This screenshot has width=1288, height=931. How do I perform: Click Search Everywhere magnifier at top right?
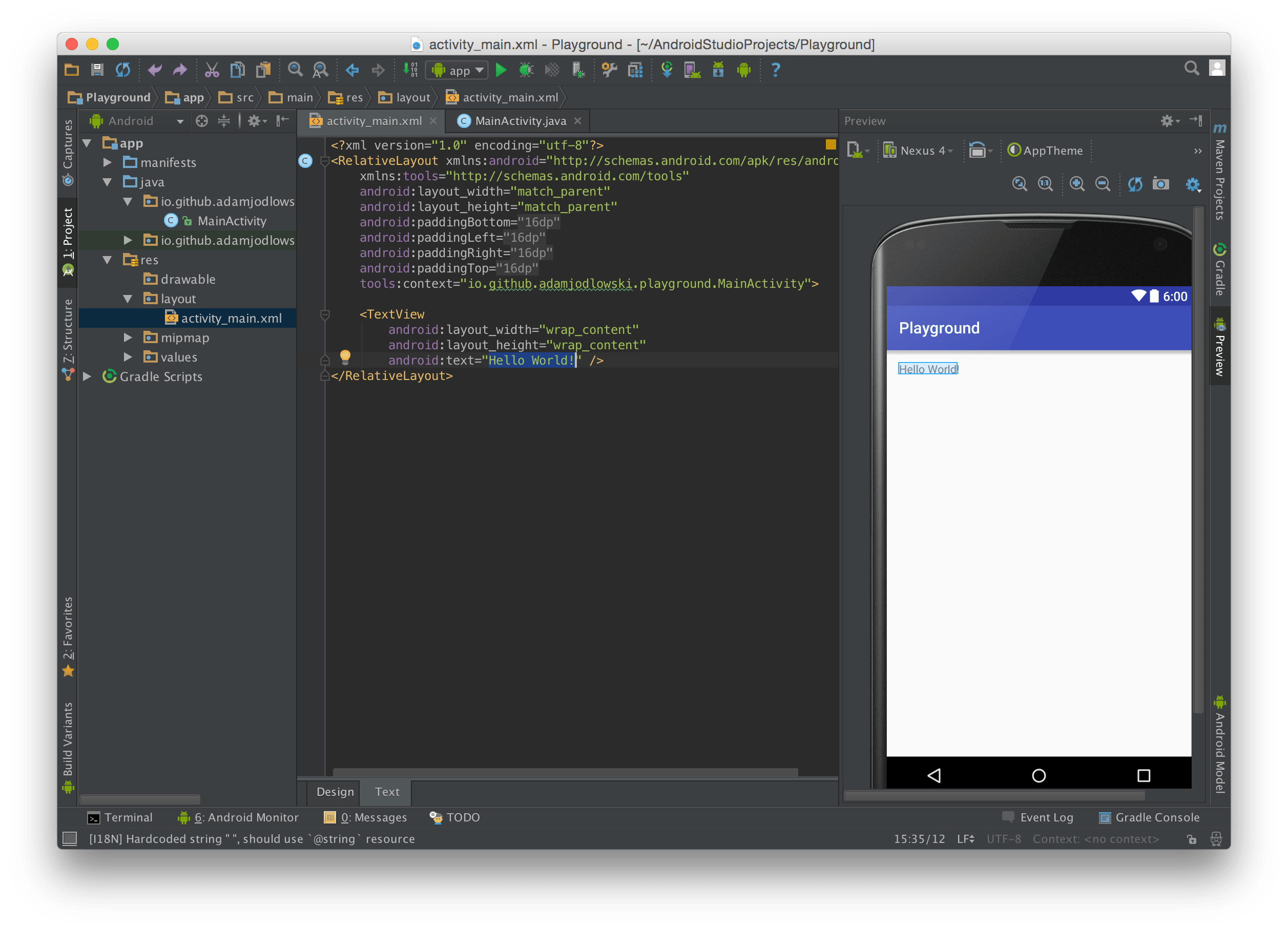[1192, 69]
